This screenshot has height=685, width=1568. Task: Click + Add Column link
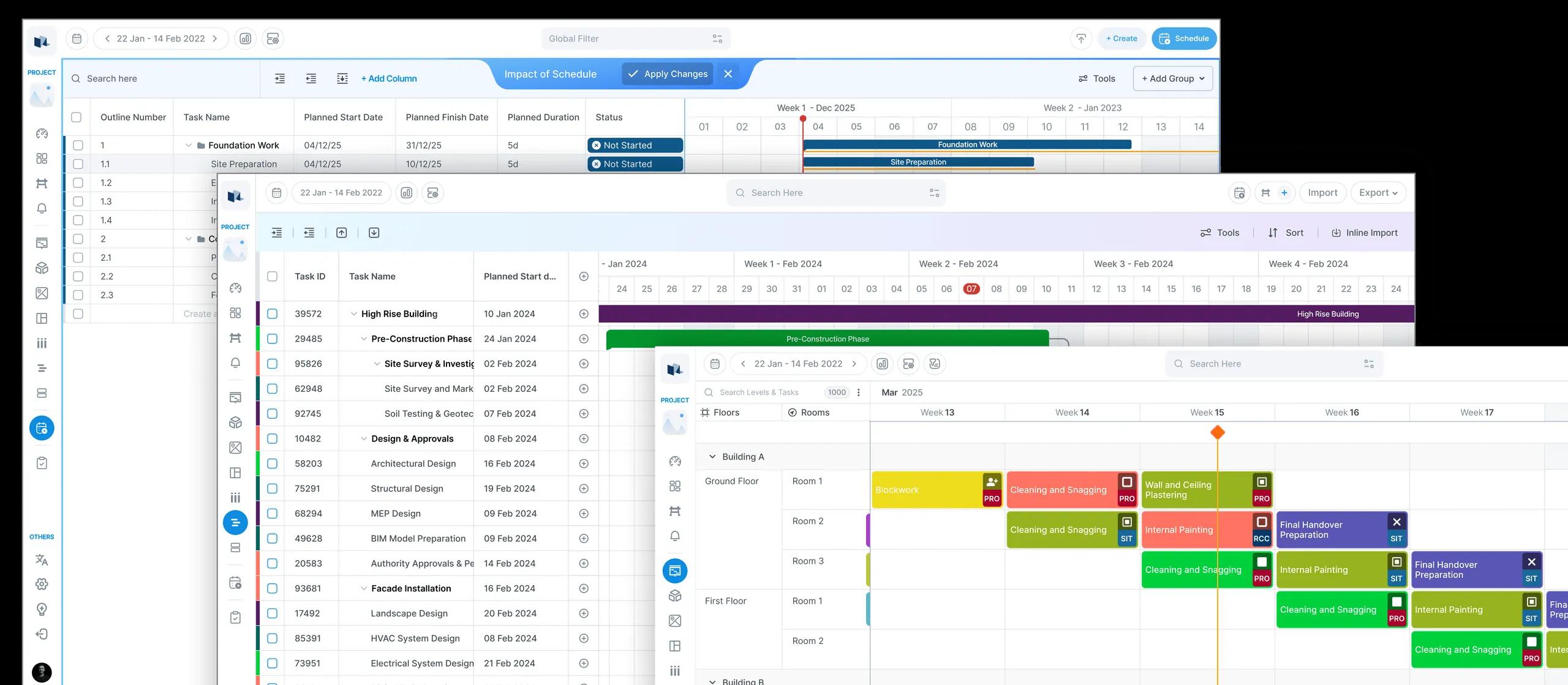[389, 78]
